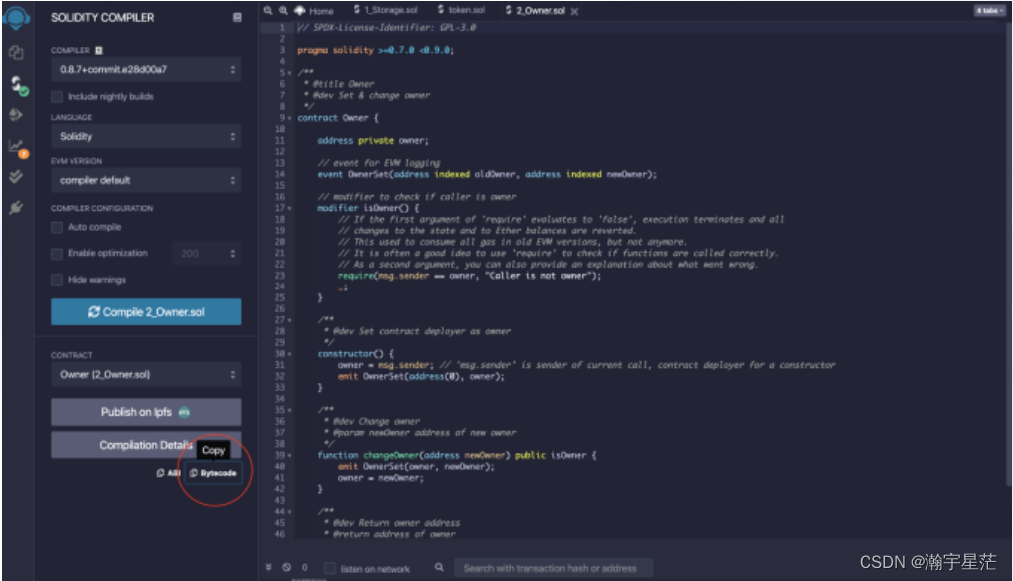
Task: Focus the transaction hash search field
Action: tap(554, 568)
